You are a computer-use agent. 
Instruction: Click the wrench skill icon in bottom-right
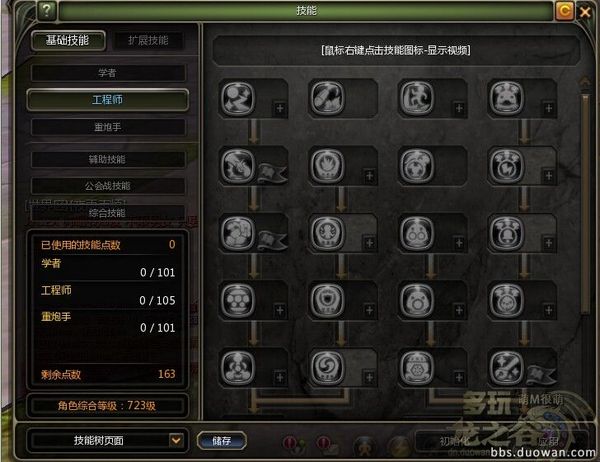[x=507, y=367]
